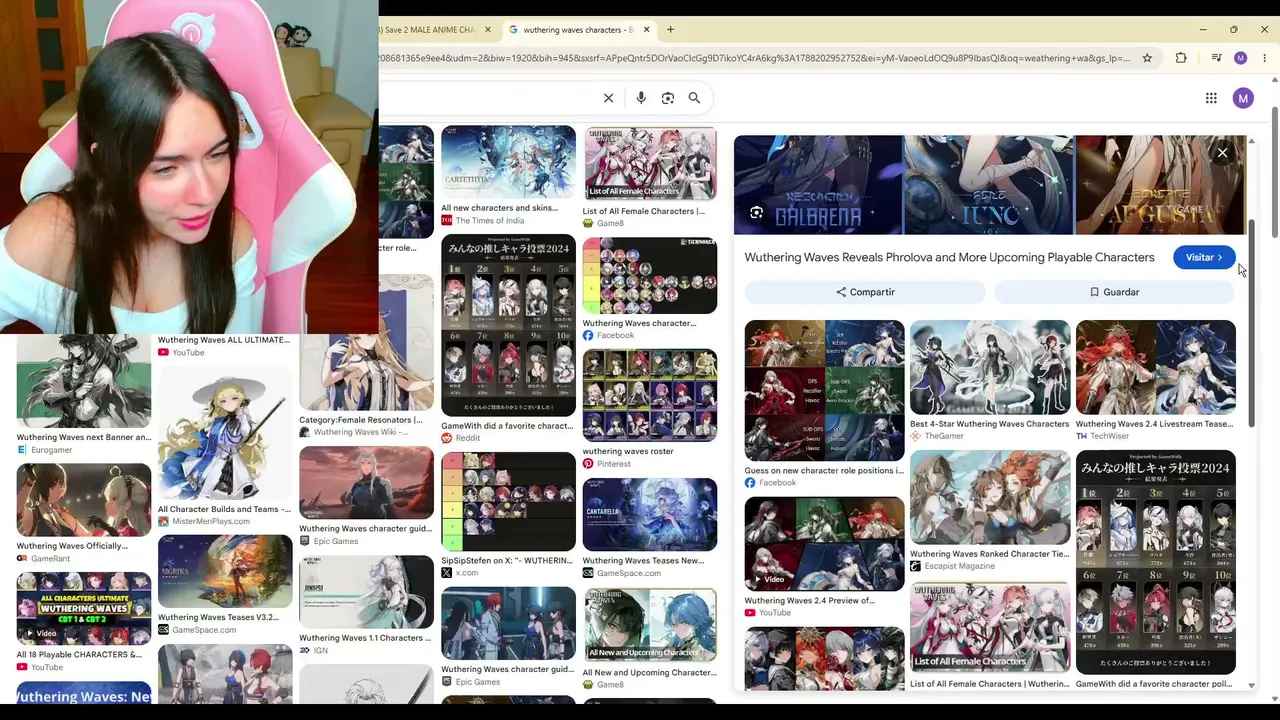Bookmark this page with the star icon
The image size is (1280, 720).
click(x=1147, y=58)
